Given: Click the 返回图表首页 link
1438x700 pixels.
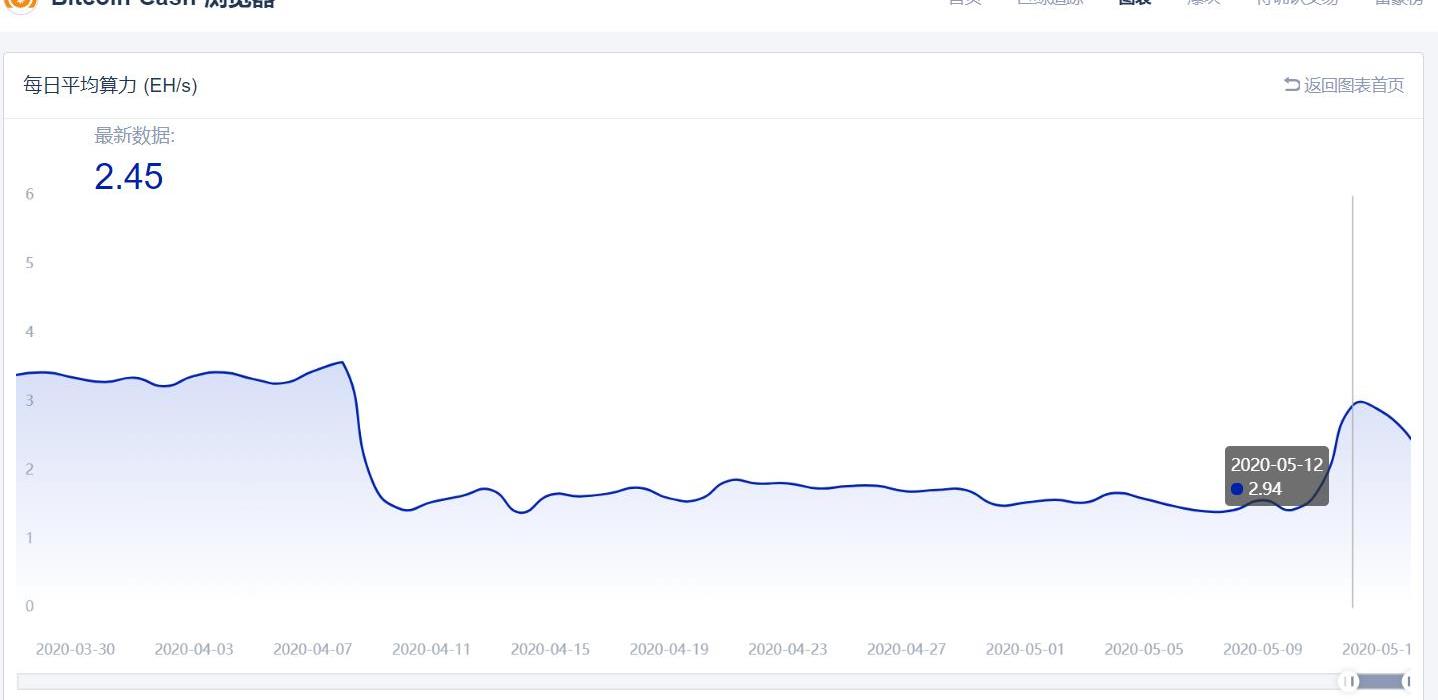Looking at the screenshot, I should coord(1353,85).
